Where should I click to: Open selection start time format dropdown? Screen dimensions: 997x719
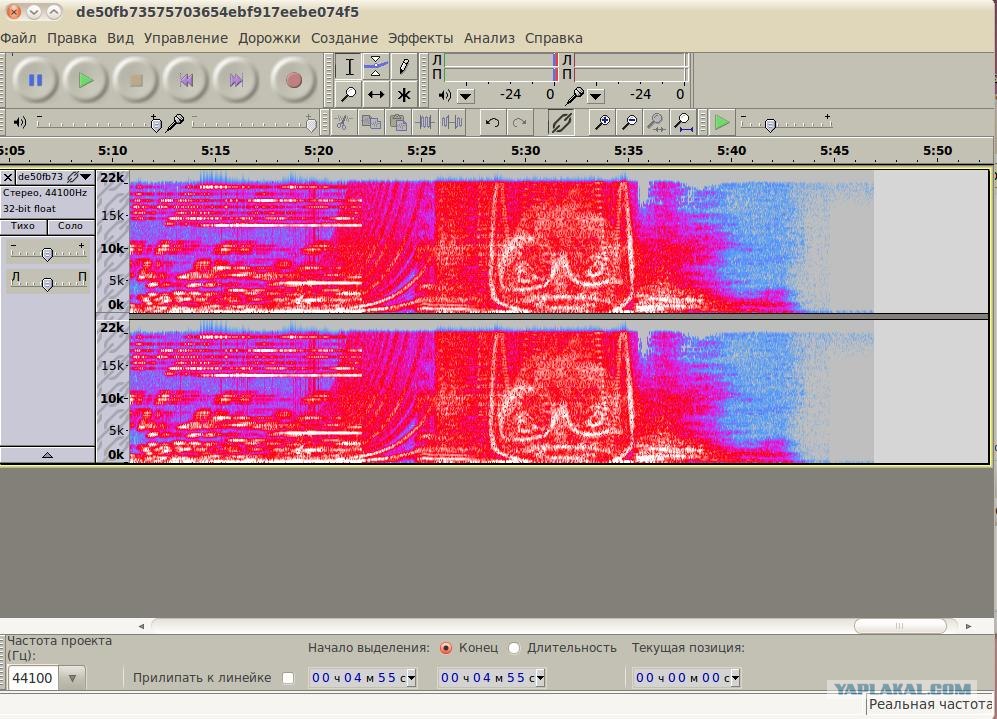tap(412, 678)
